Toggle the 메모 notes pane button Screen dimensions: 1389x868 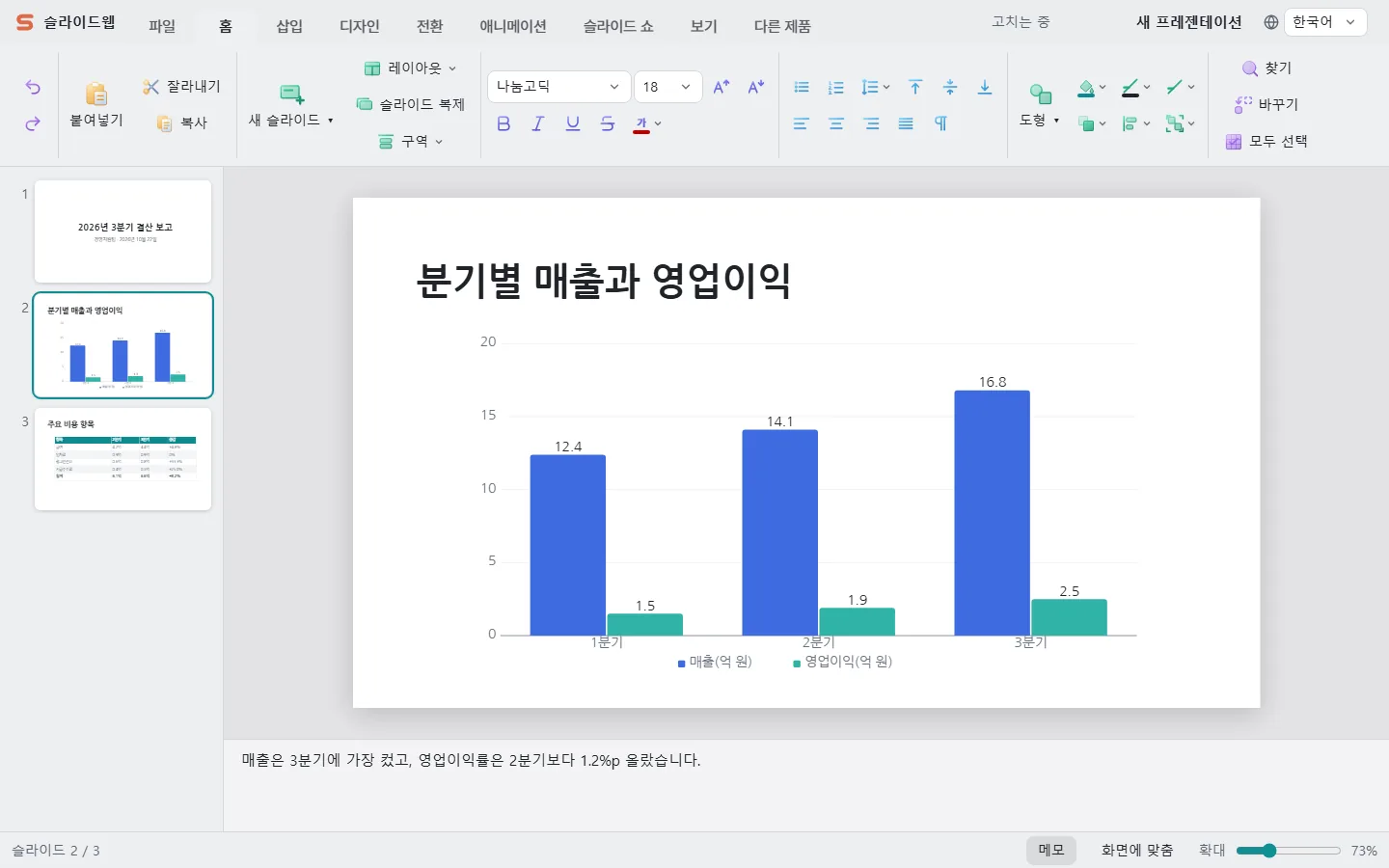coord(1051,850)
